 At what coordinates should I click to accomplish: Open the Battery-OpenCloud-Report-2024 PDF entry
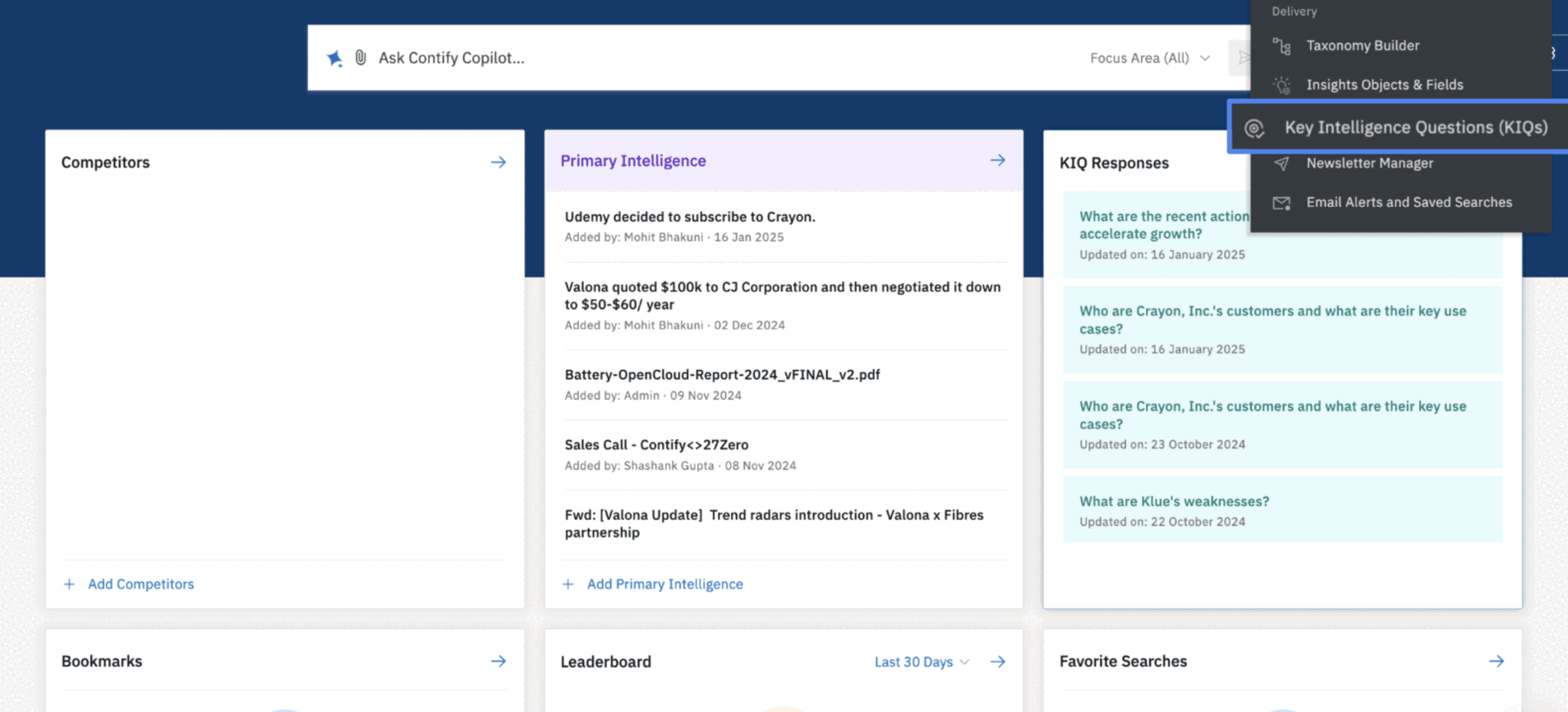pyautogui.click(x=721, y=374)
